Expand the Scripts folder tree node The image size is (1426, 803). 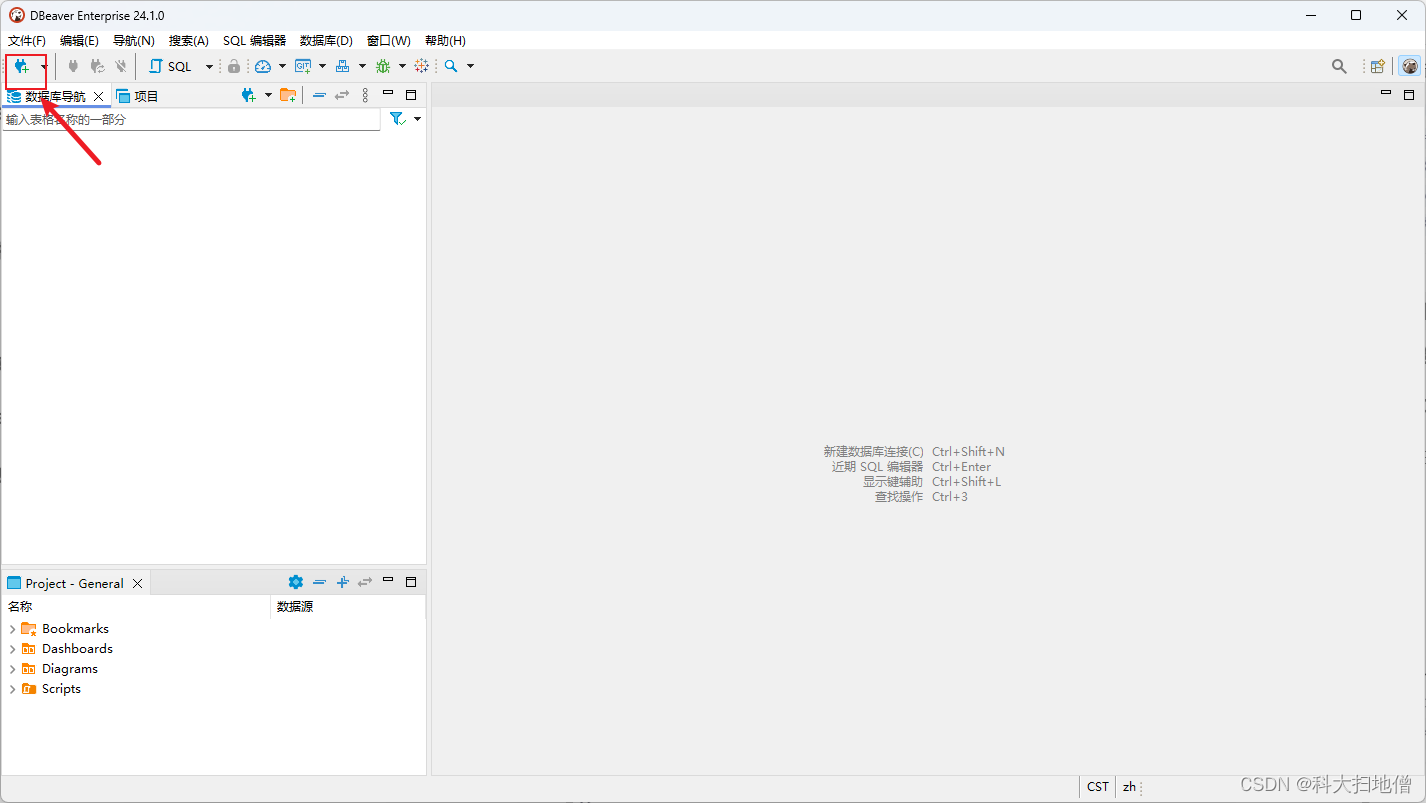(12, 689)
